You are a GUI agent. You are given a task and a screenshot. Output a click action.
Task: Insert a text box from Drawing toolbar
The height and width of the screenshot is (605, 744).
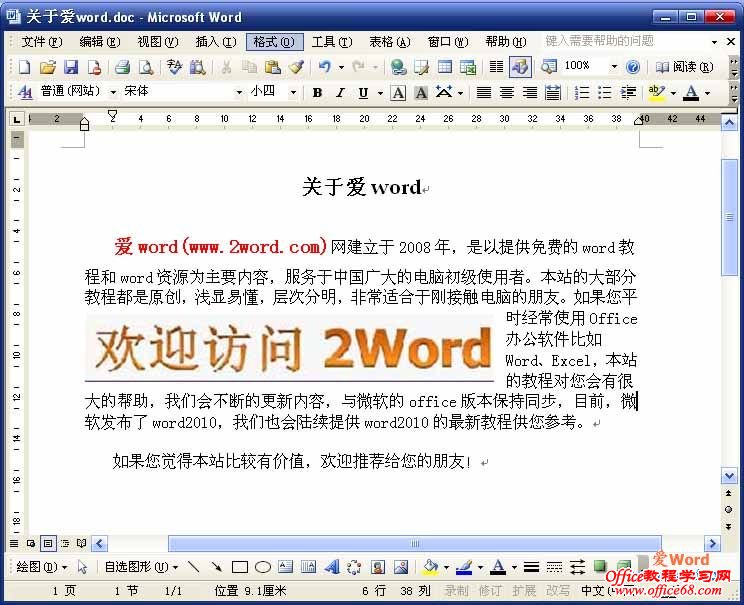pos(286,567)
